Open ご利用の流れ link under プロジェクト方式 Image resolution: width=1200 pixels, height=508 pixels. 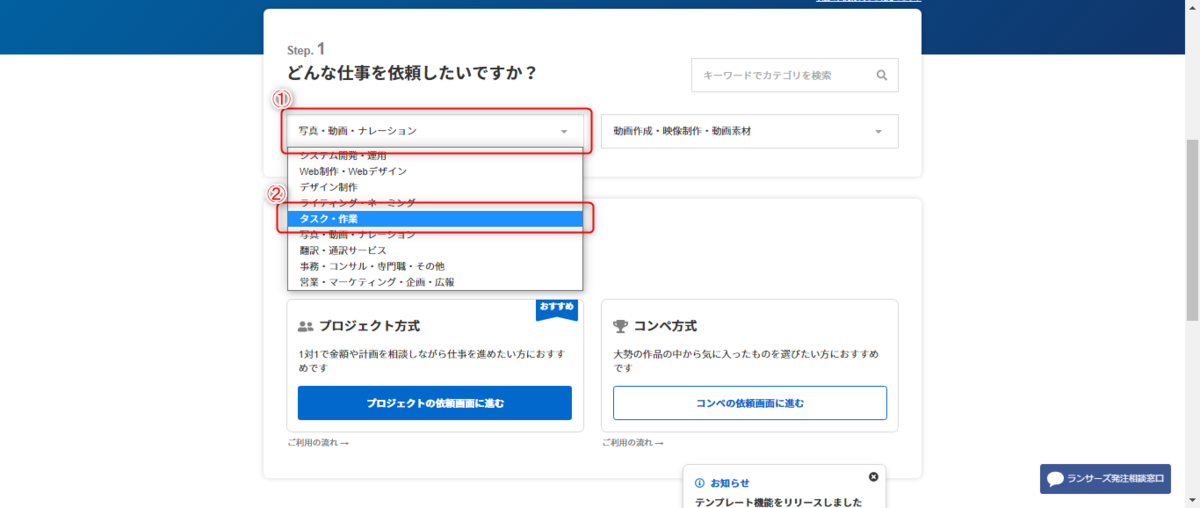point(317,442)
